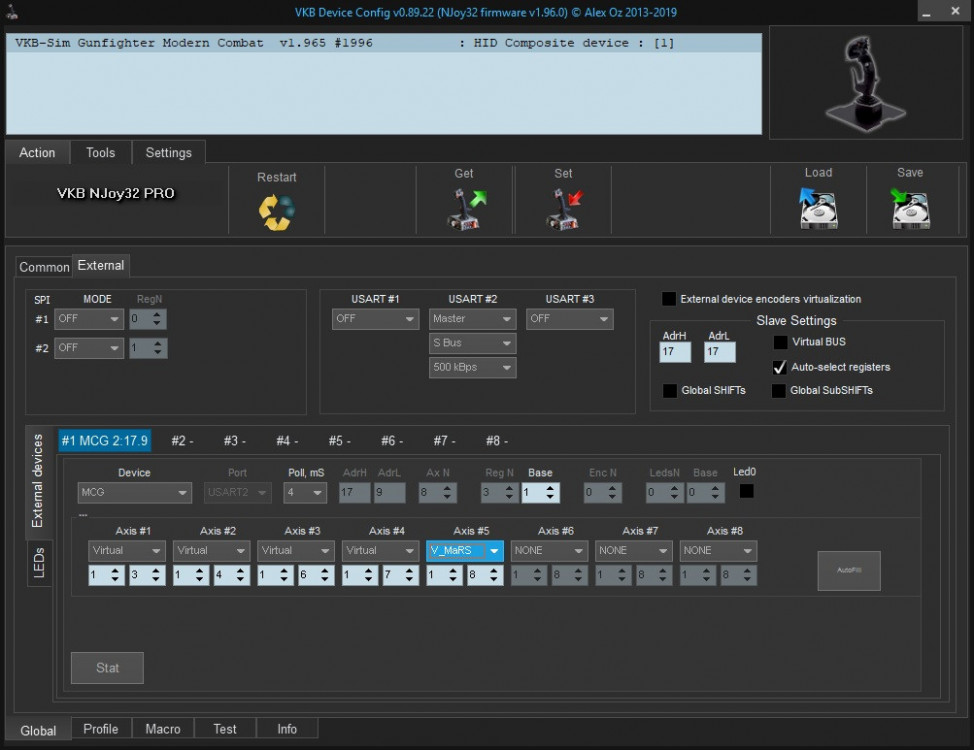Click the Save to disk icon
This screenshot has height=750, width=974.
pos(909,209)
